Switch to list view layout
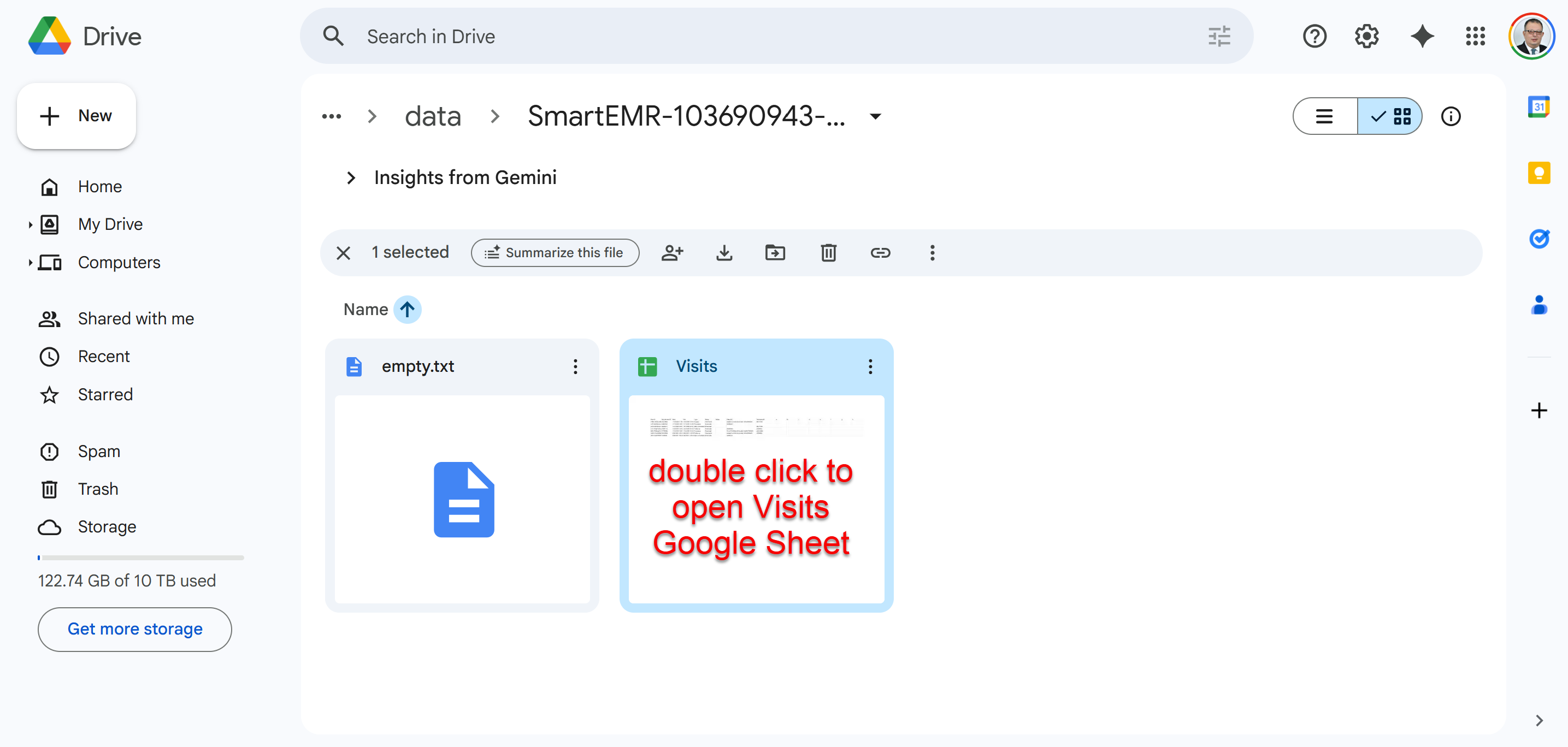This screenshot has height=747, width=1568. tap(1324, 116)
